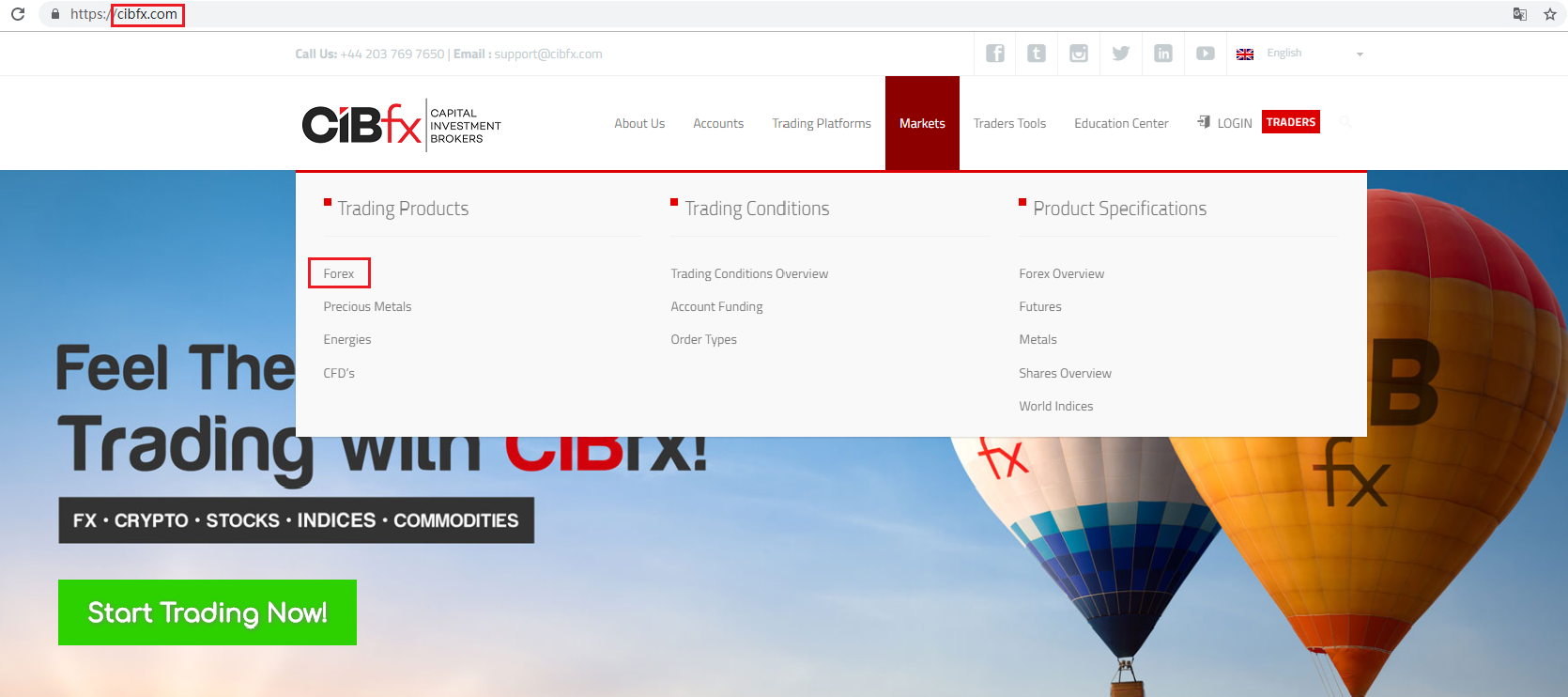The image size is (1568, 697).
Task: Open Futures specification link
Action: click(1040, 306)
